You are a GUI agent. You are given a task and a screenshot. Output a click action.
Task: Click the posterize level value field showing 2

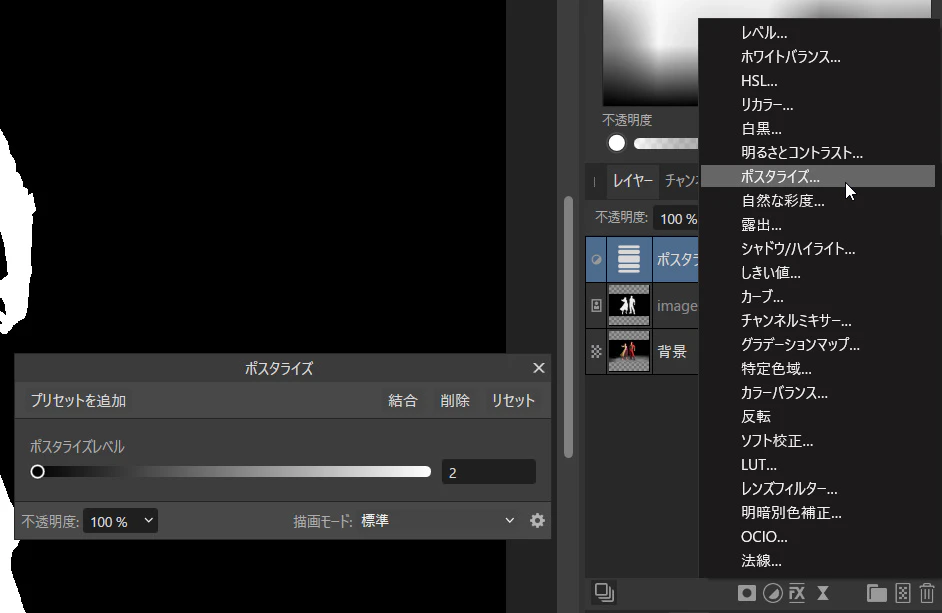click(x=488, y=472)
